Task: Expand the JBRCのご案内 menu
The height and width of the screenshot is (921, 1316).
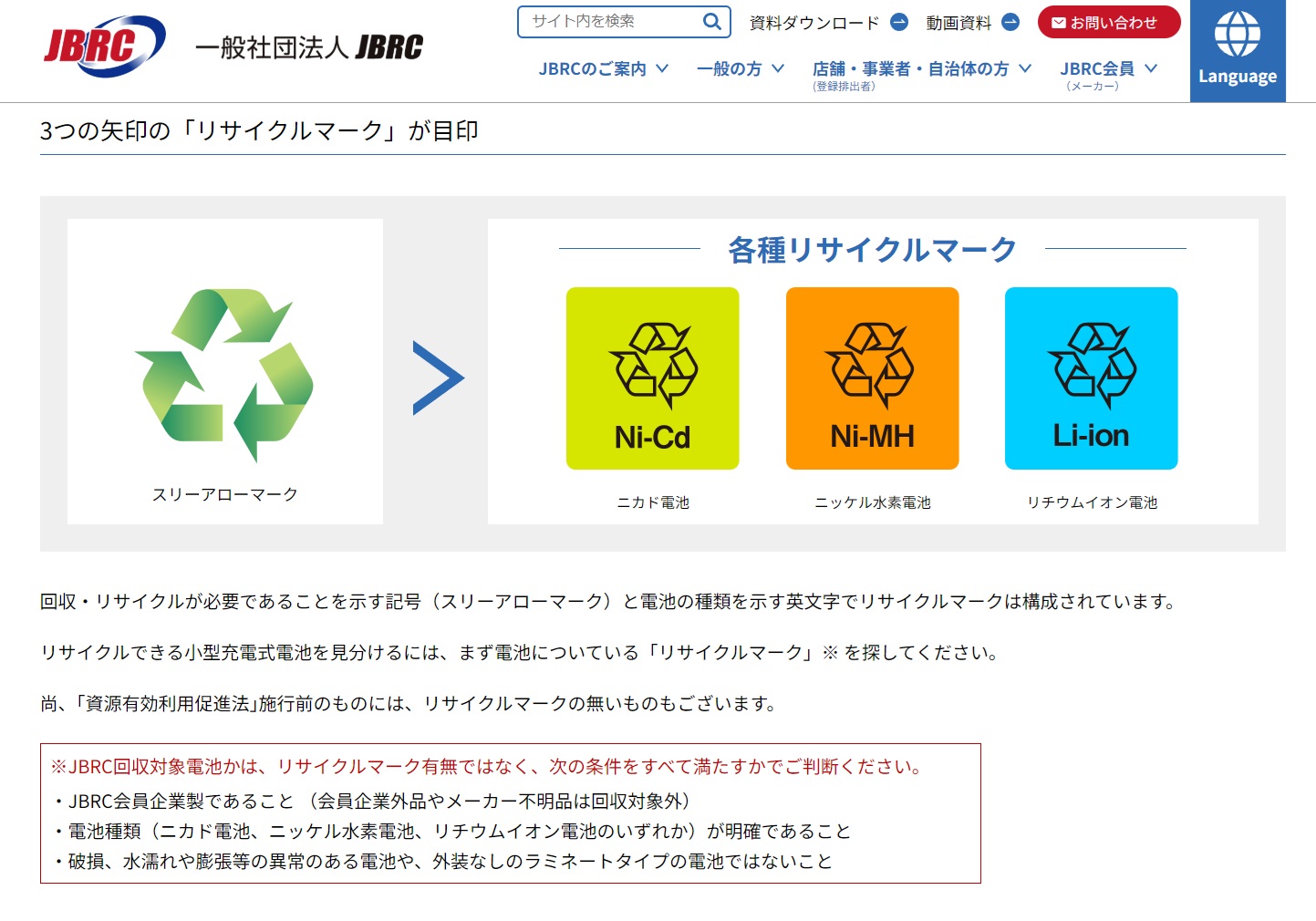Action: 603,69
